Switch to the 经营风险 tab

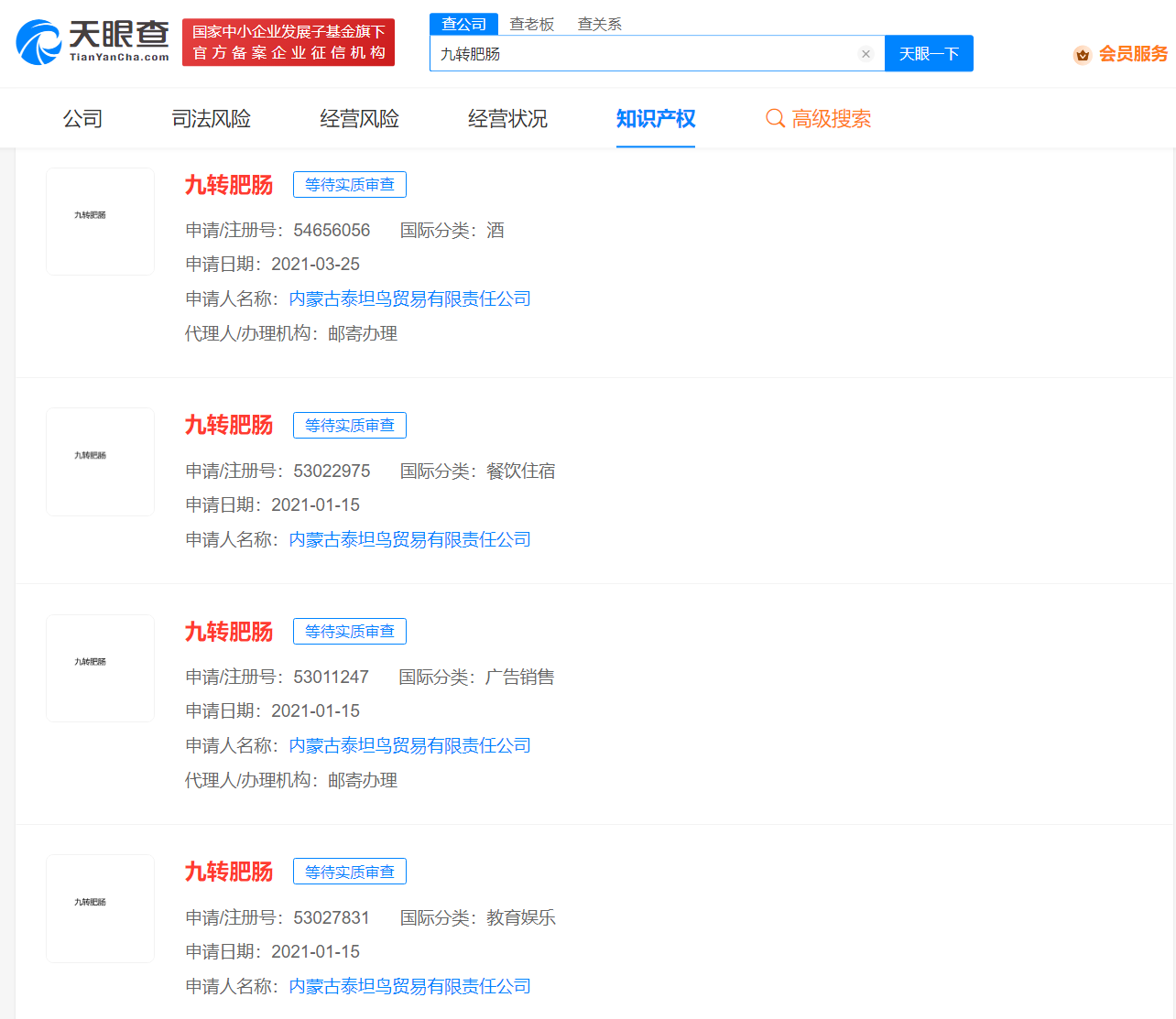(x=360, y=119)
